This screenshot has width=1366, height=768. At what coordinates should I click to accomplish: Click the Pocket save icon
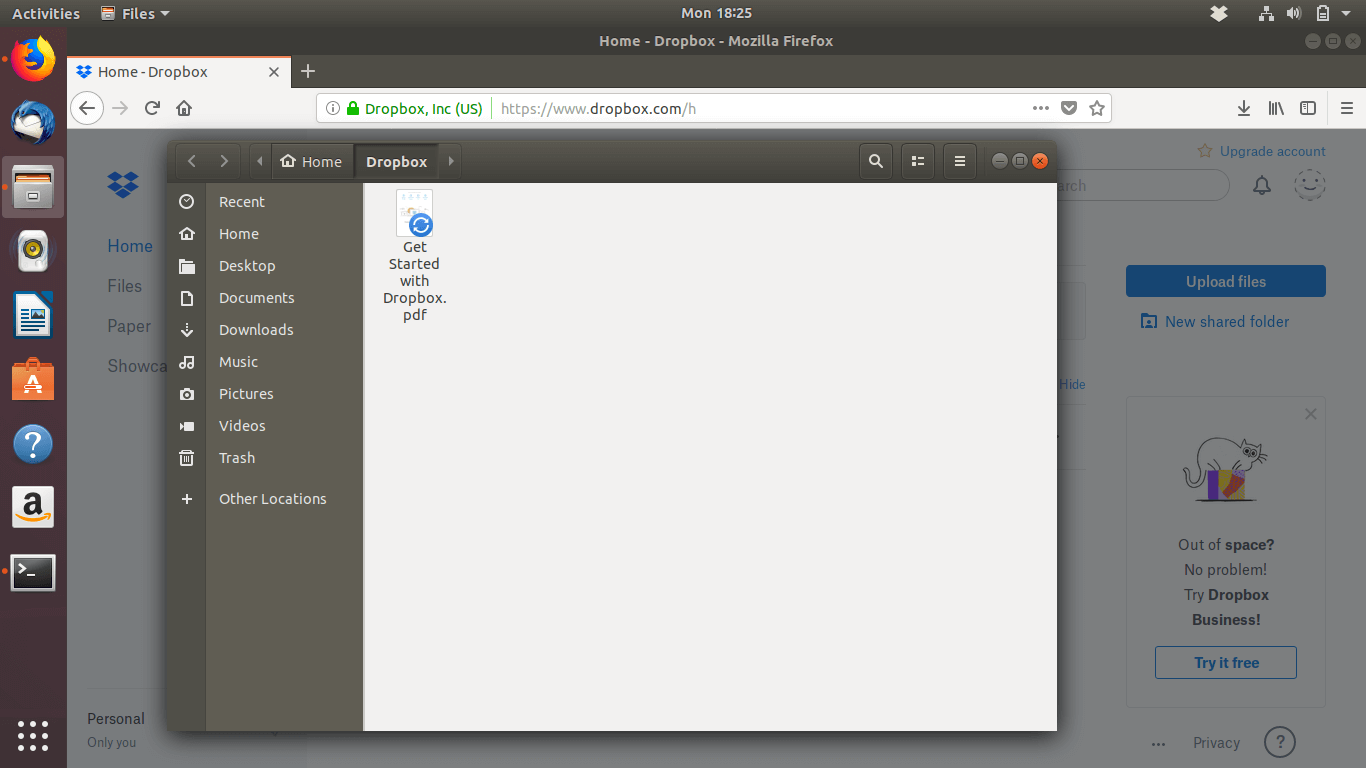click(1069, 108)
